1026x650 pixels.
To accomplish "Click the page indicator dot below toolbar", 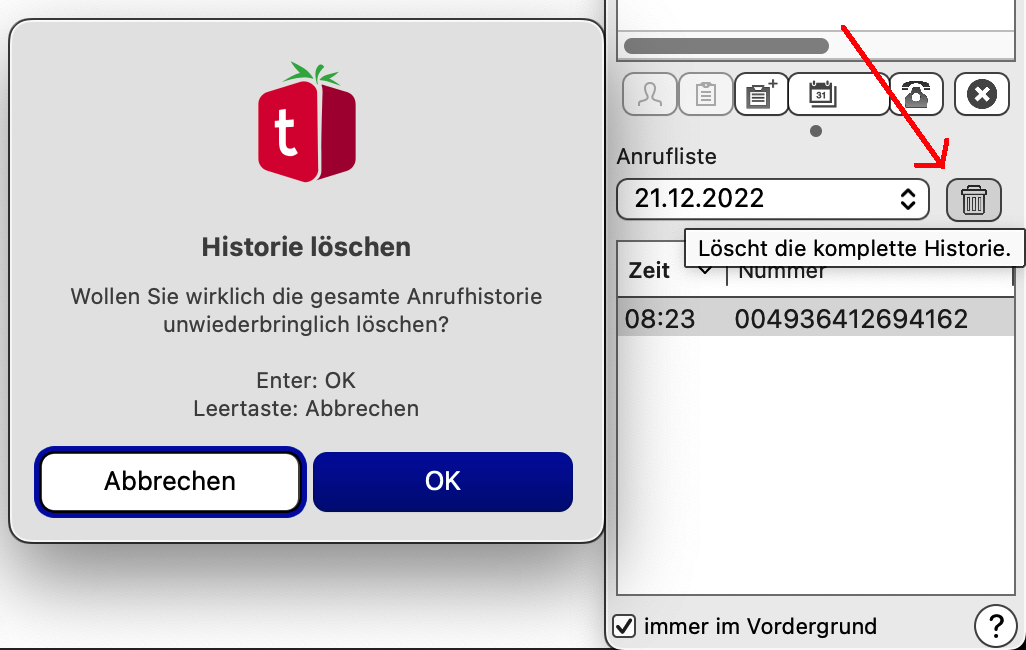I will 816,131.
